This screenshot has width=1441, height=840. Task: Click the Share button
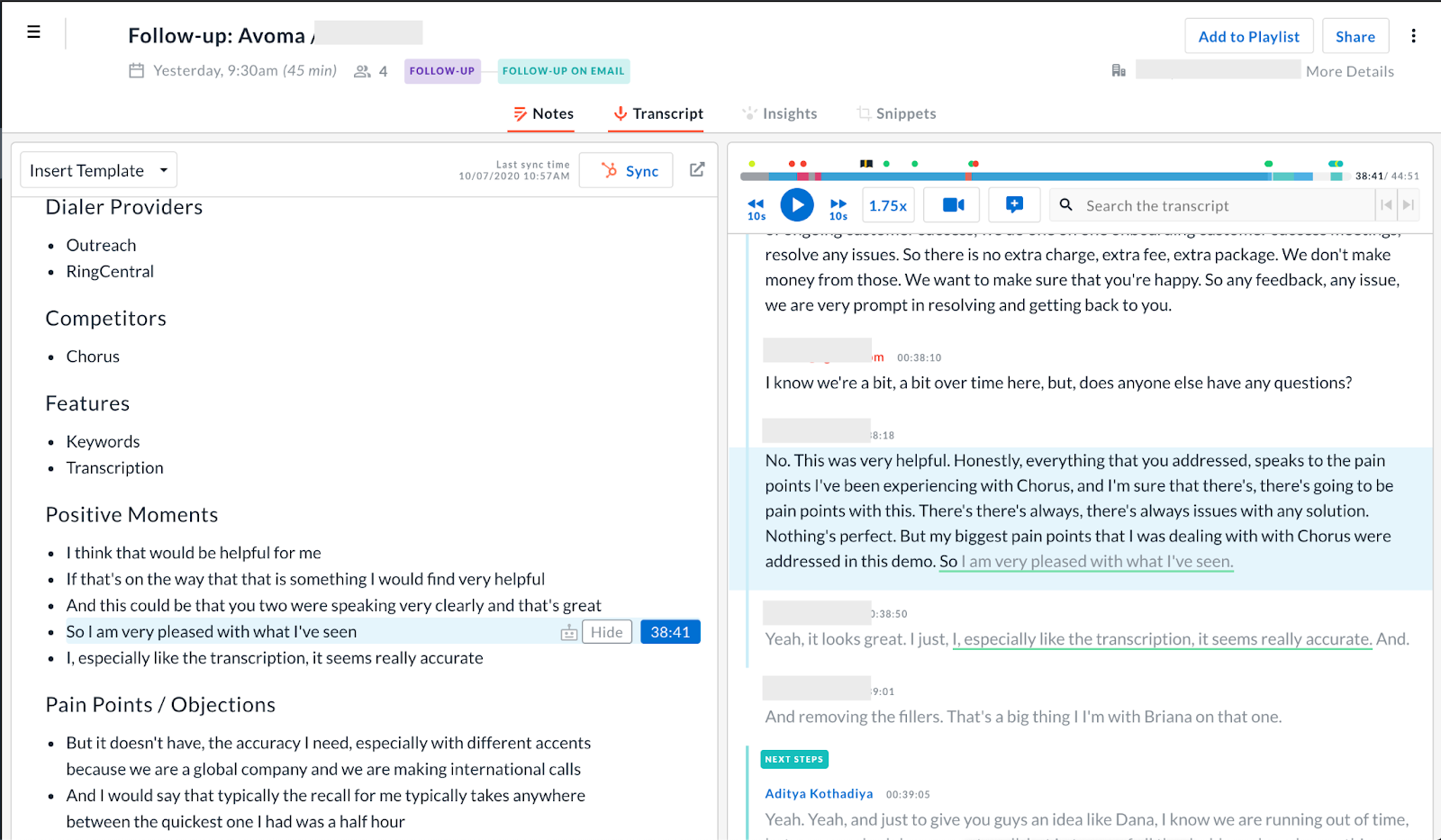[1355, 36]
